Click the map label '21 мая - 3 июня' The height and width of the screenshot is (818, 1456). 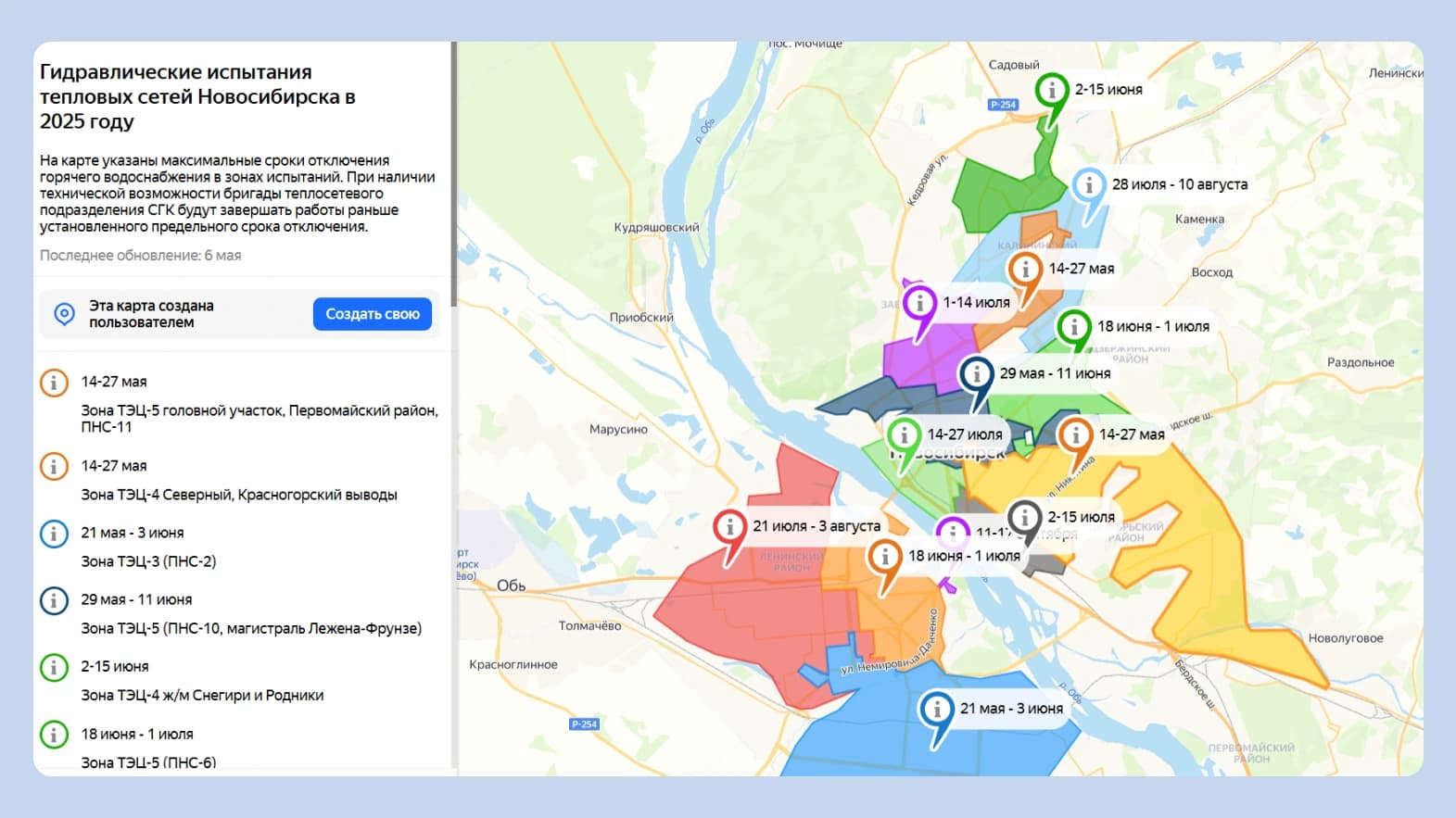coord(1011,709)
